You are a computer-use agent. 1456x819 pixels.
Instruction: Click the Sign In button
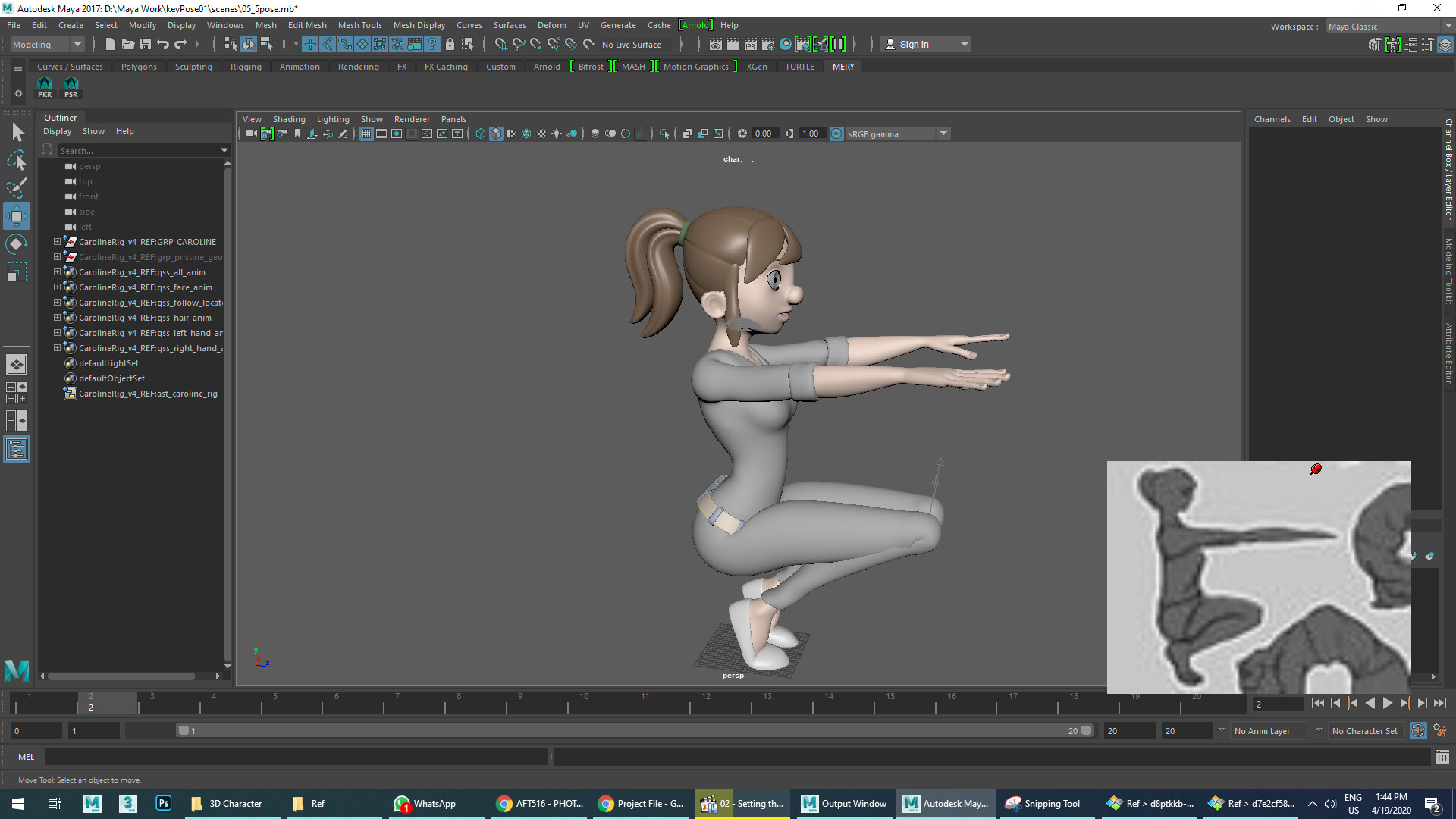[x=914, y=44]
